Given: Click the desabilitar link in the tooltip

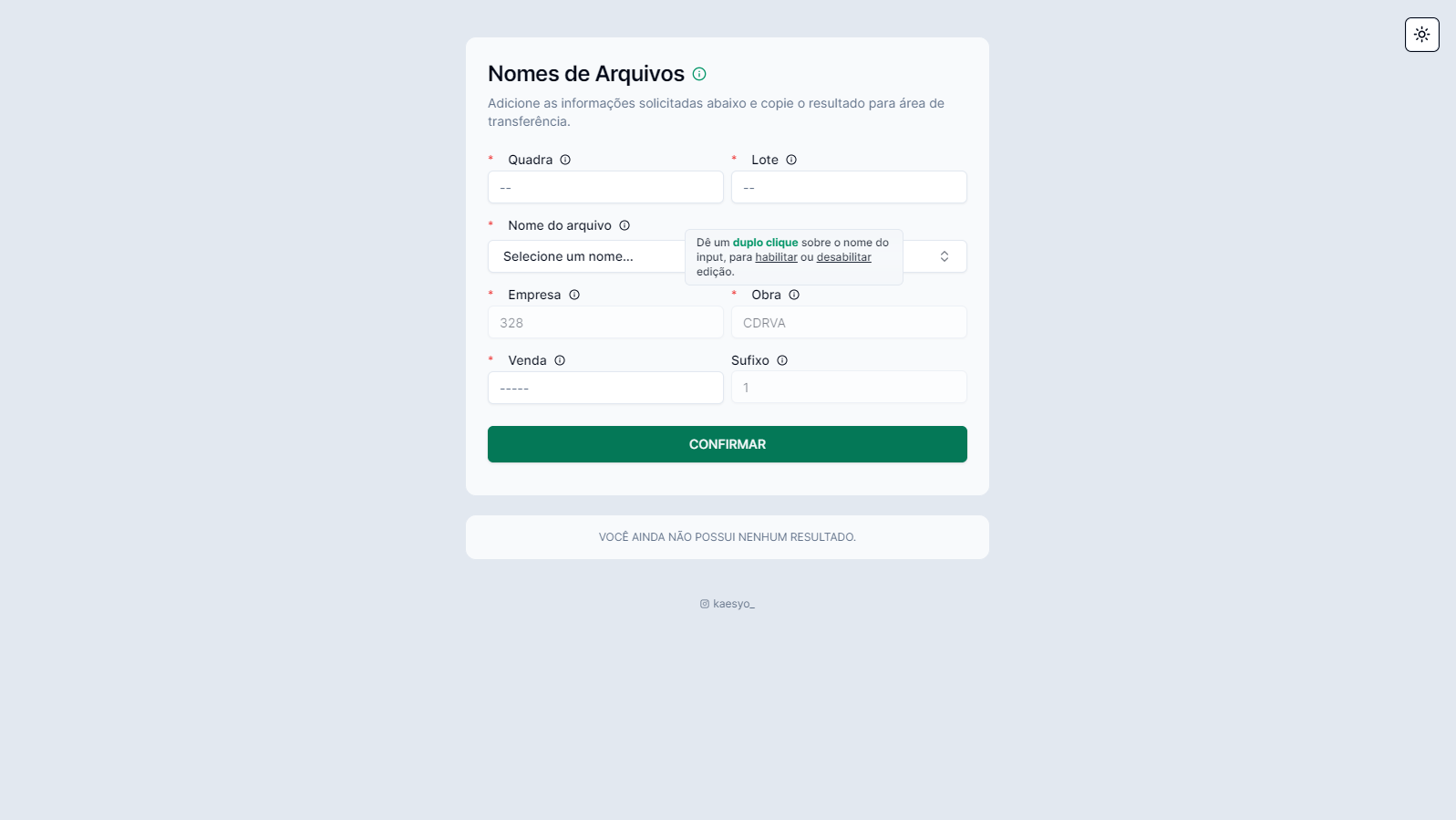Looking at the screenshot, I should (x=843, y=256).
